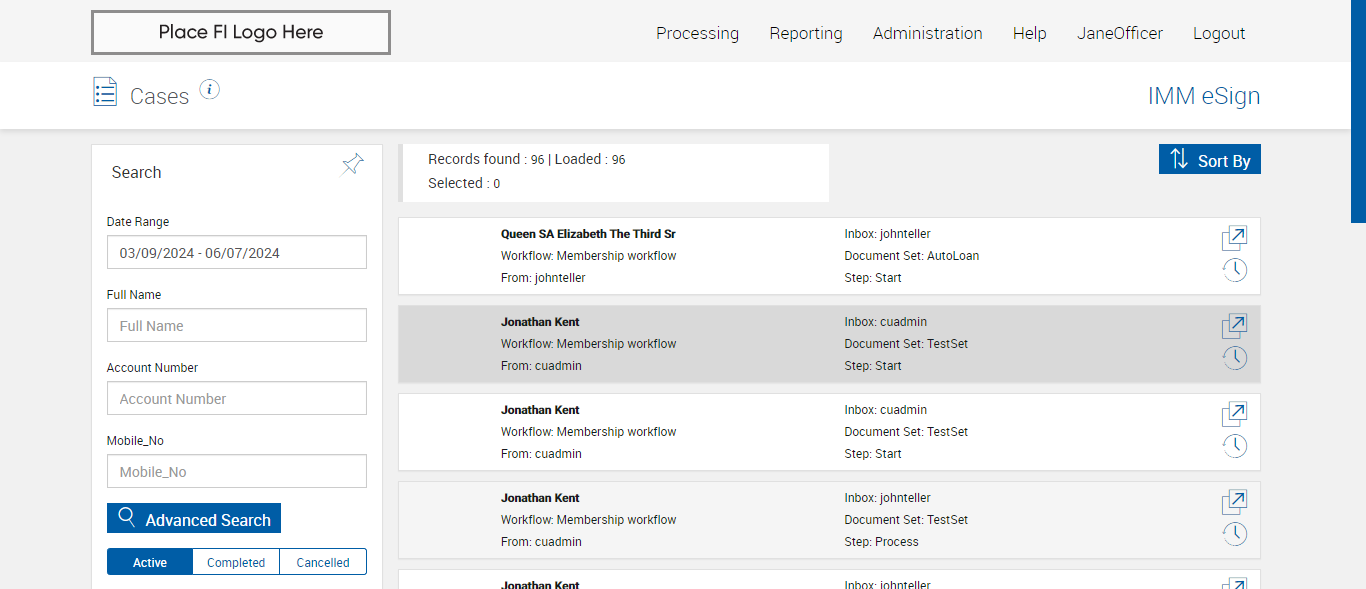This screenshot has width=1366, height=589.
Task: Open Queen SA Elizabeth case in new window
Action: click(1234, 238)
